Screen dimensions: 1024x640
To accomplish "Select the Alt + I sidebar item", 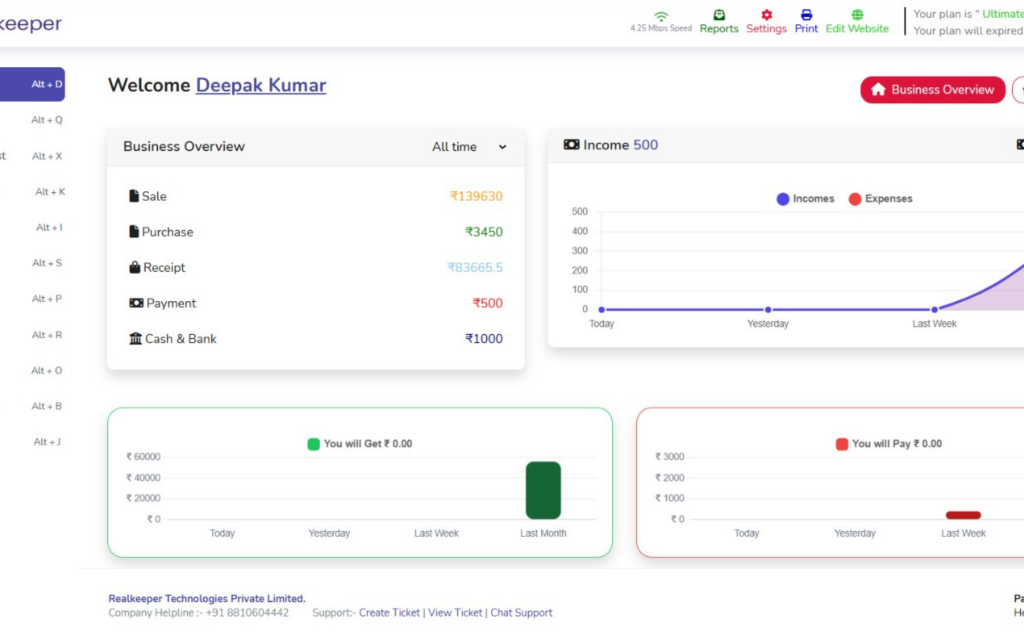I will tap(49, 227).
